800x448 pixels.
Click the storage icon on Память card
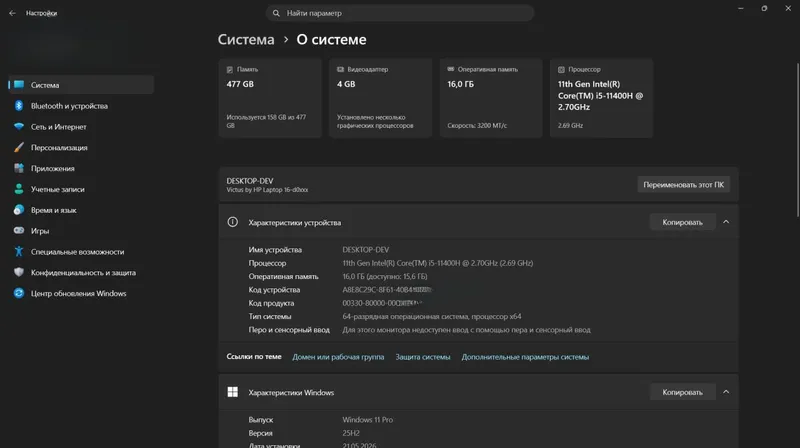pos(230,69)
